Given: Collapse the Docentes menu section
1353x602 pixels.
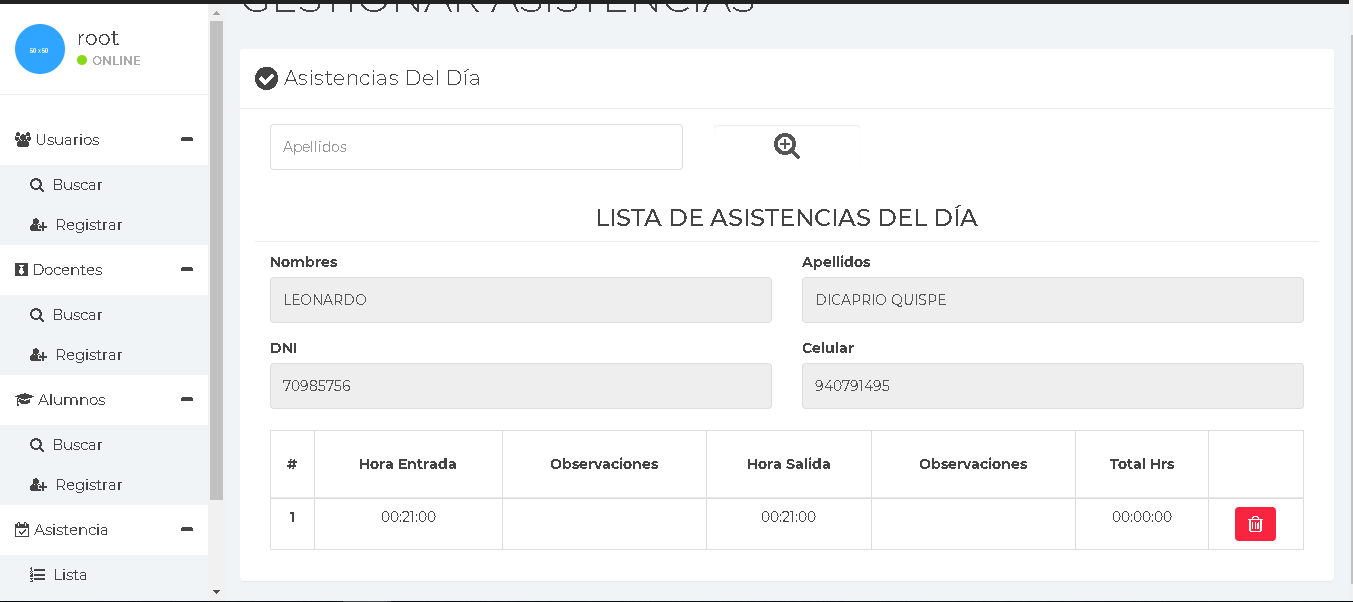Looking at the screenshot, I should click(186, 270).
